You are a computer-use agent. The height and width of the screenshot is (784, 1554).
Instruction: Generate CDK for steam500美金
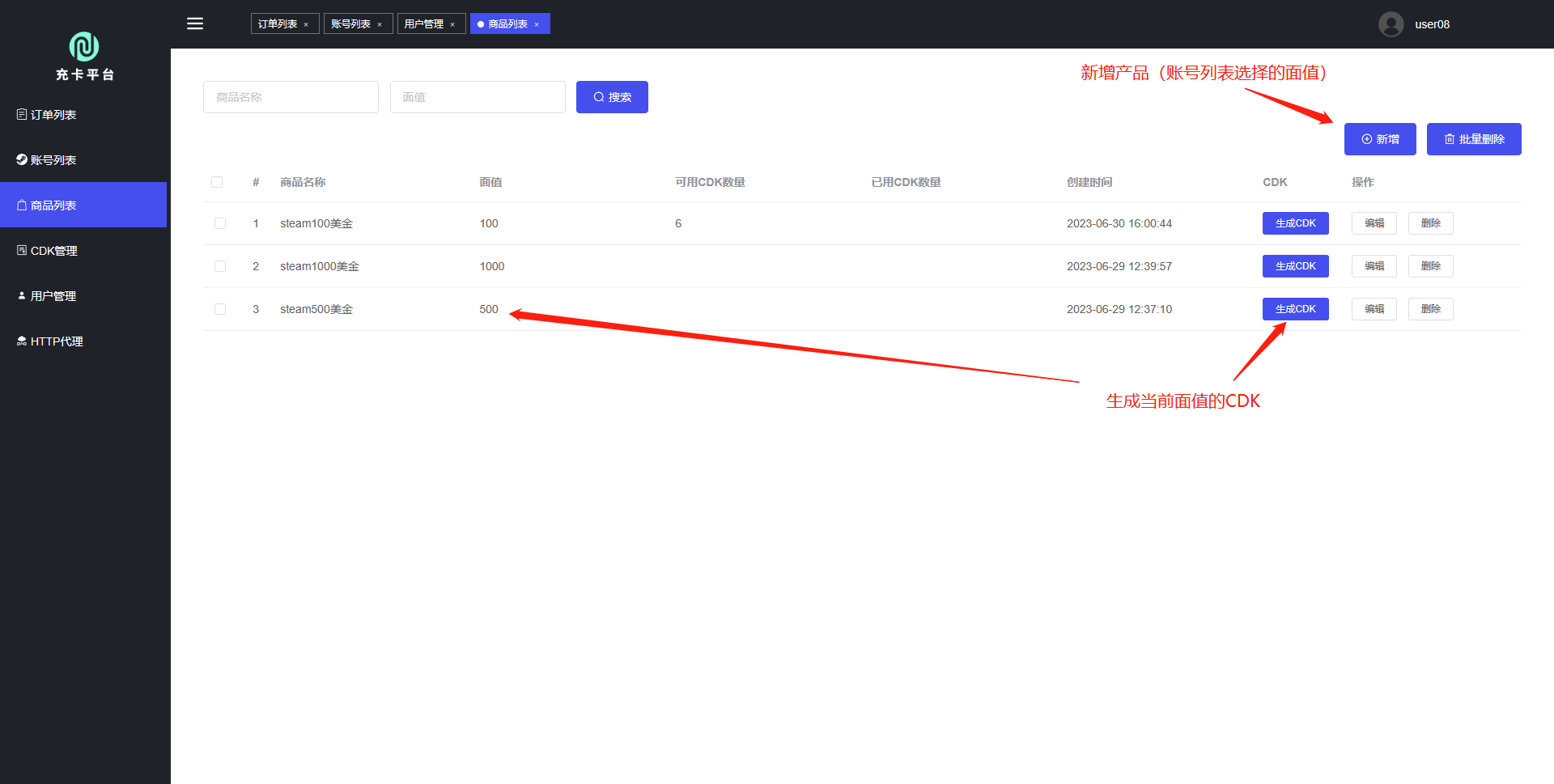pyautogui.click(x=1295, y=309)
